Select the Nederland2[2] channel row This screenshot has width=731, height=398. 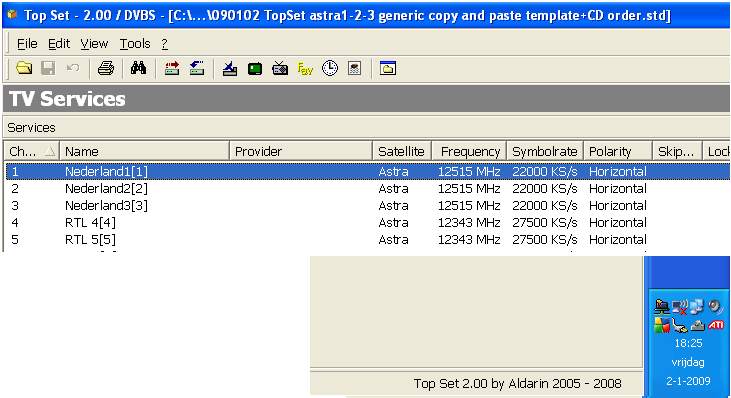coord(367,189)
